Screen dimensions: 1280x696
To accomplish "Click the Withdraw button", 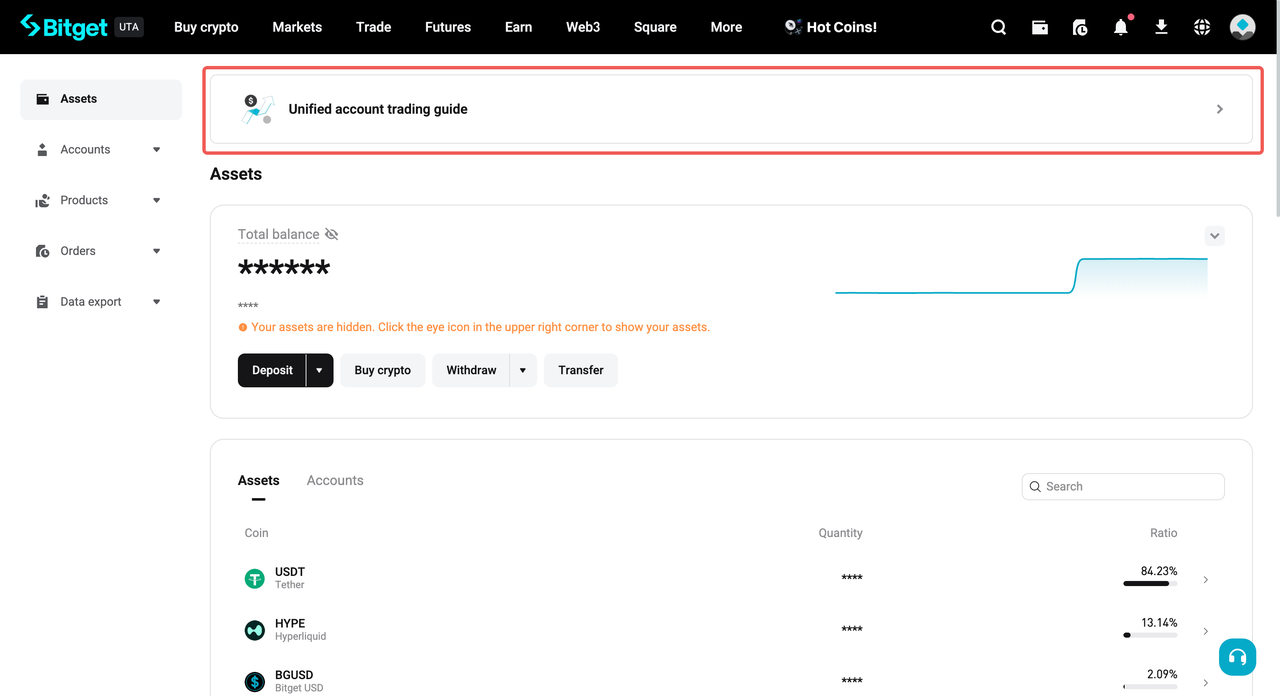I will click(471, 370).
